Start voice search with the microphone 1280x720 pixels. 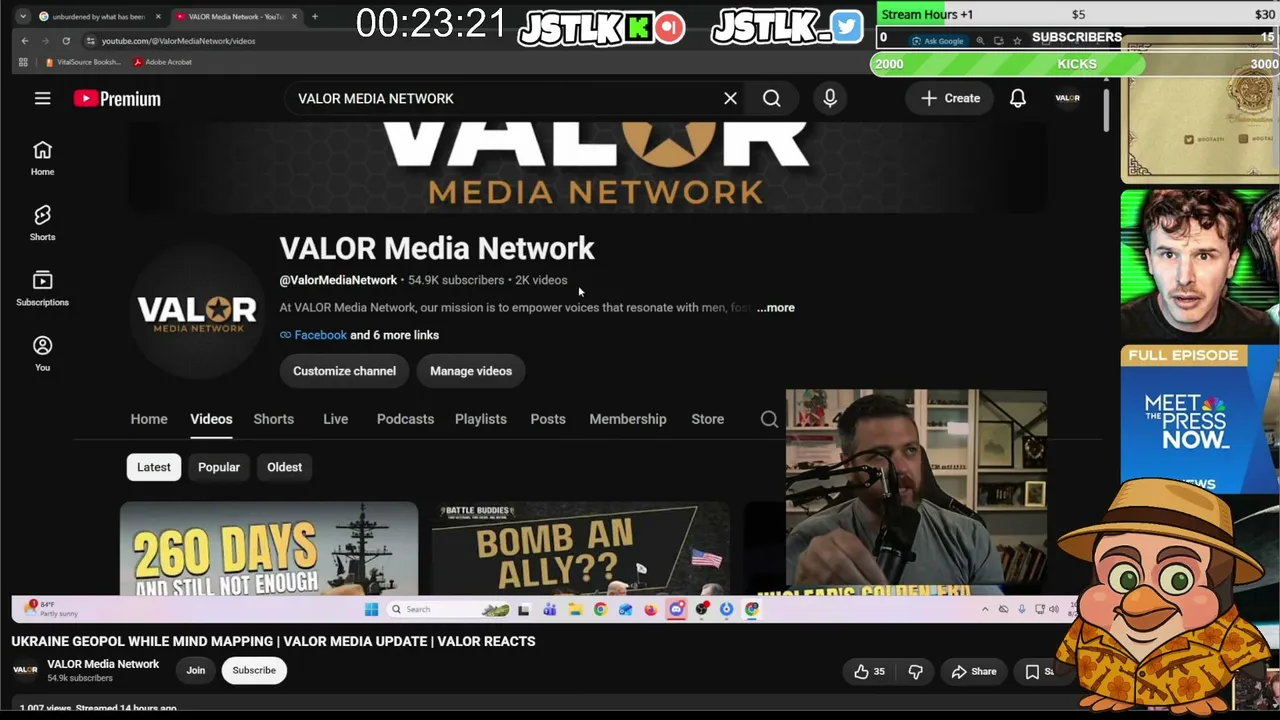[830, 98]
